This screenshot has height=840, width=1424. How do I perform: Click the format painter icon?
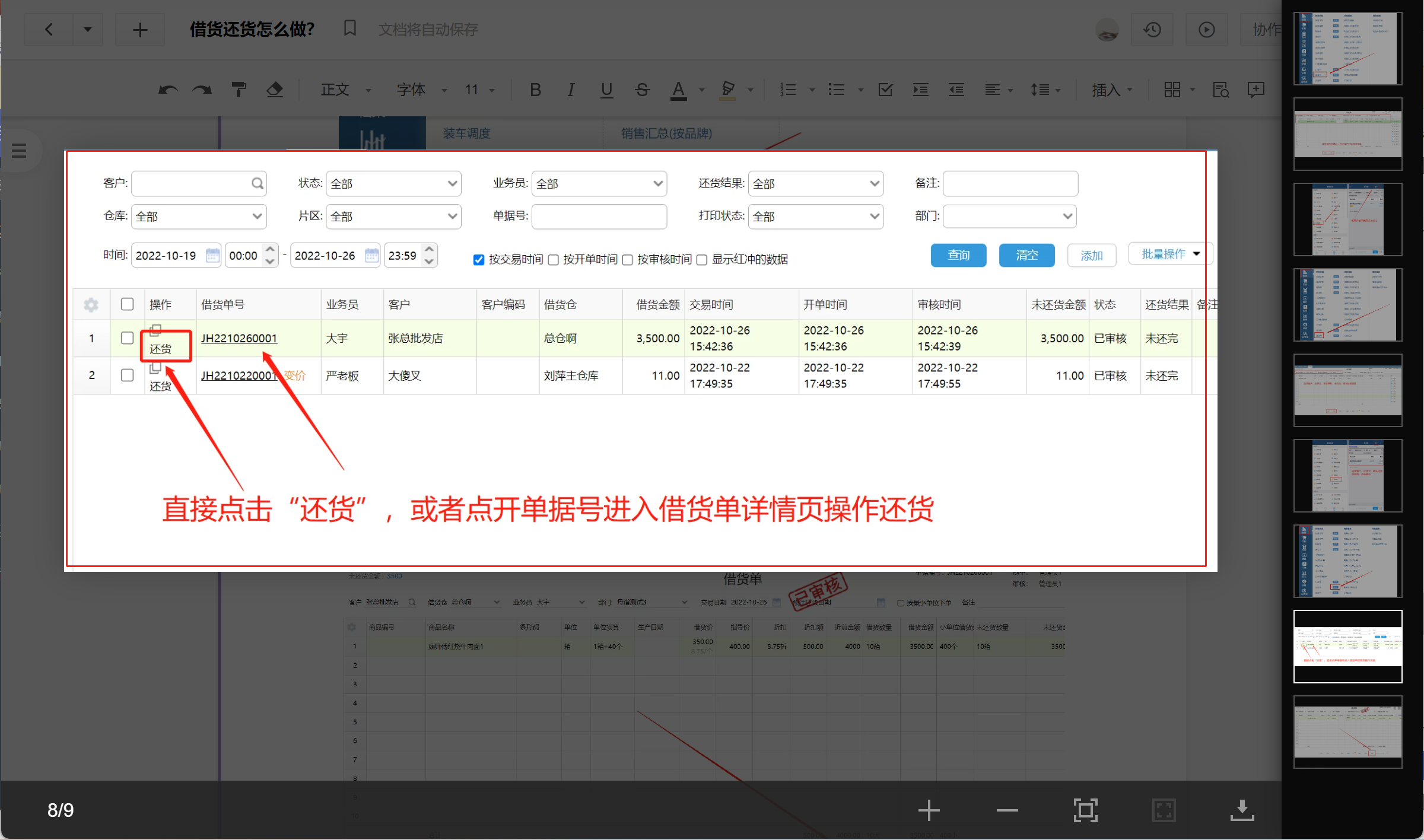(239, 90)
